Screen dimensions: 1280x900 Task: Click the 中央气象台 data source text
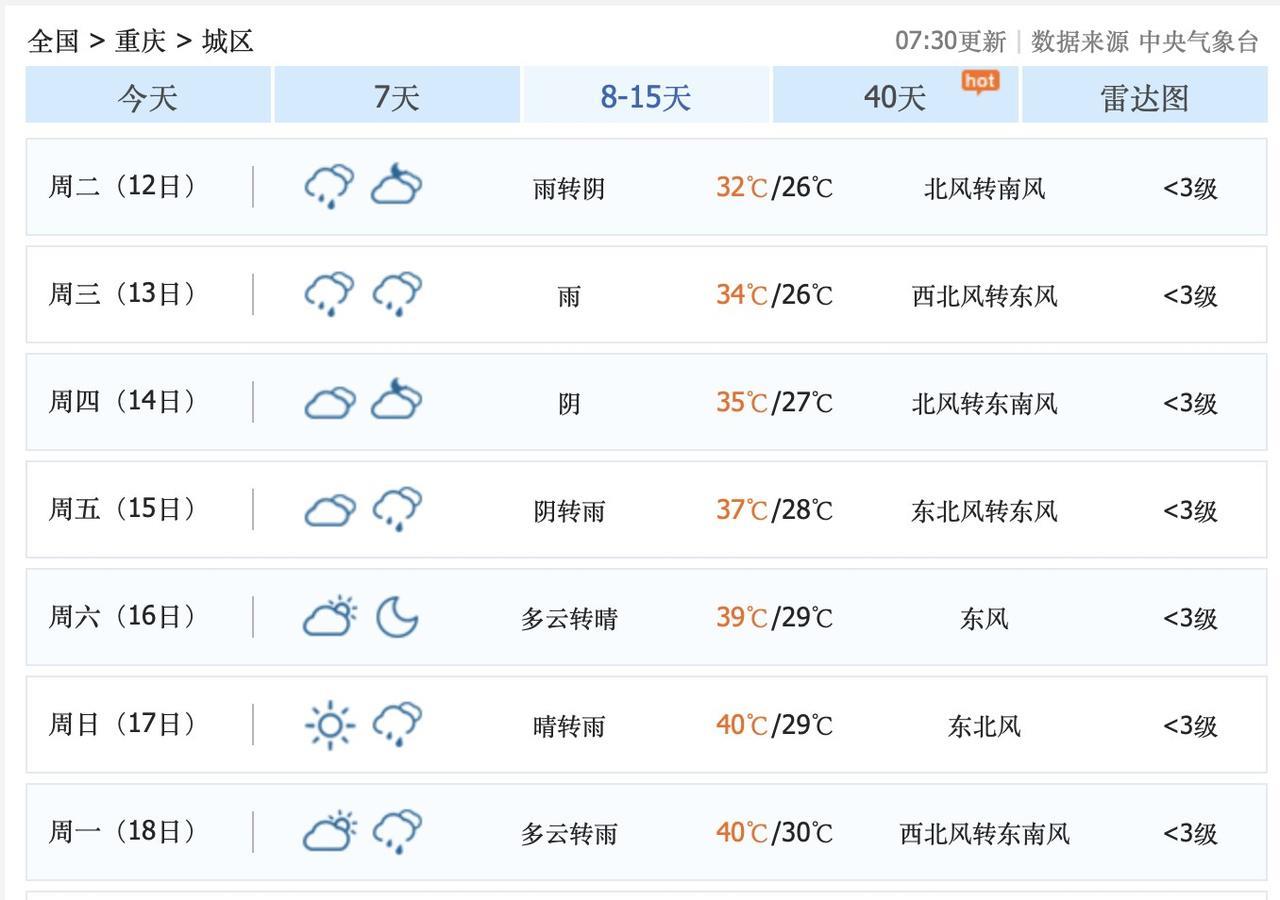point(1198,41)
